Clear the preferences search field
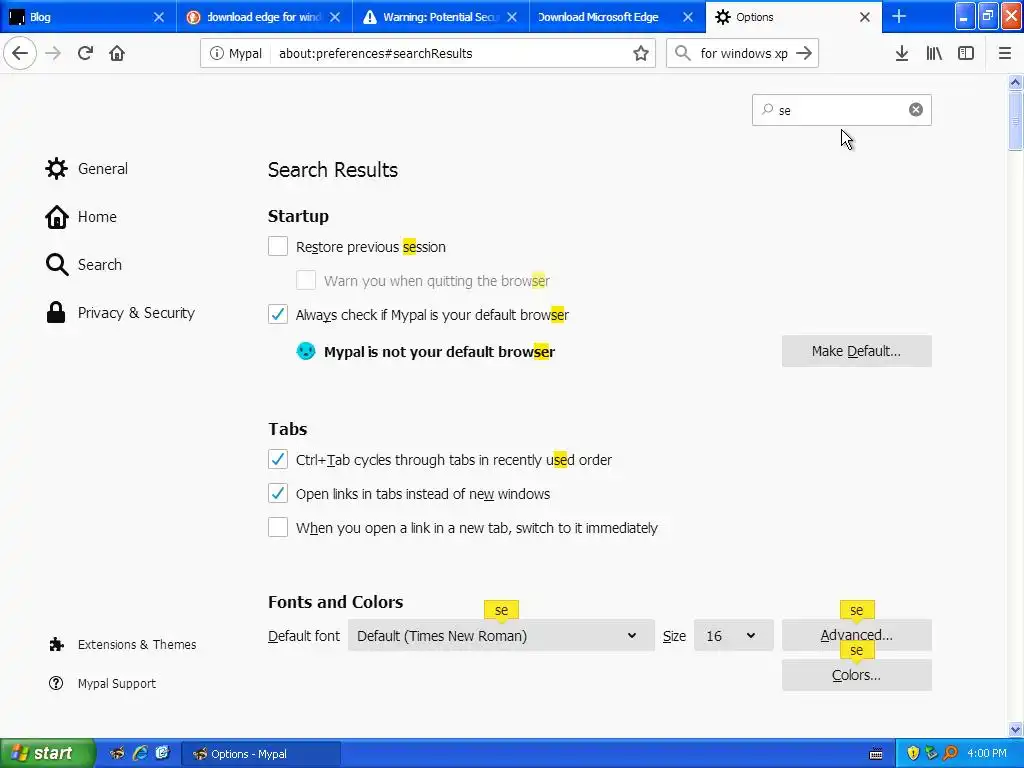 point(916,110)
